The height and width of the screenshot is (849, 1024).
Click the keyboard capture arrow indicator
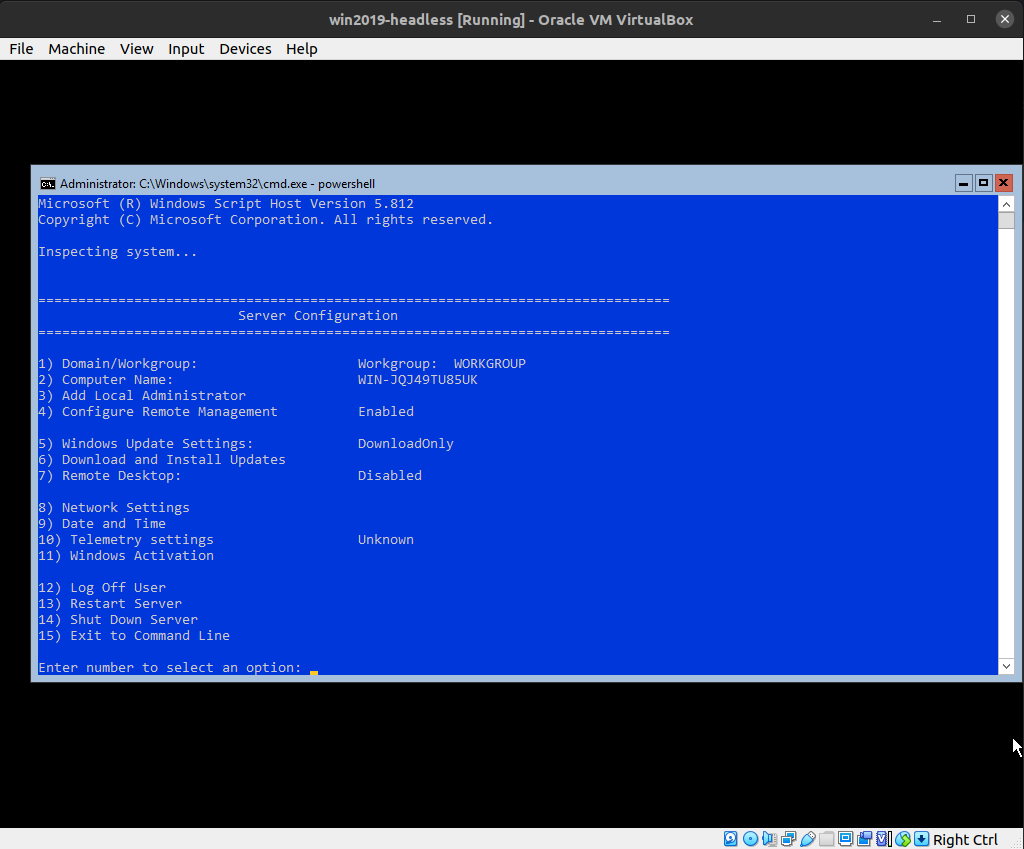[x=921, y=839]
